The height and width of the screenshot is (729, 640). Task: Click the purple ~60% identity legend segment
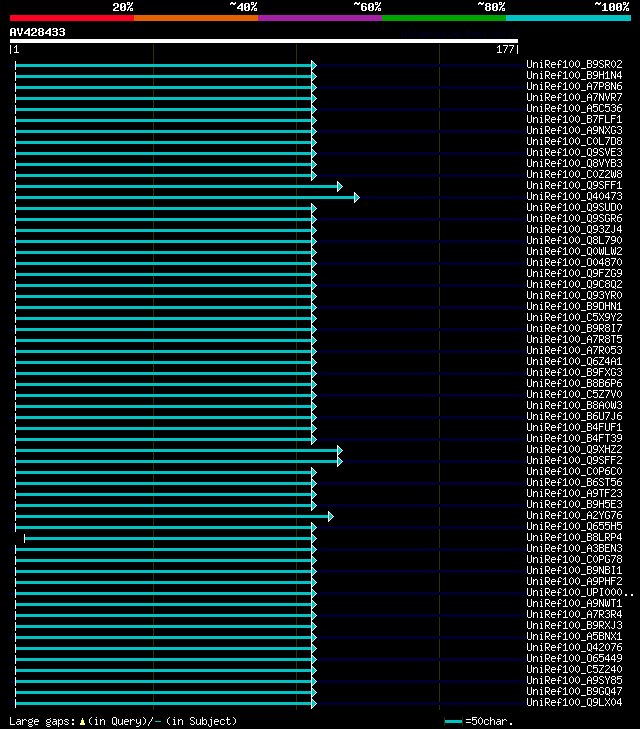point(320,18)
